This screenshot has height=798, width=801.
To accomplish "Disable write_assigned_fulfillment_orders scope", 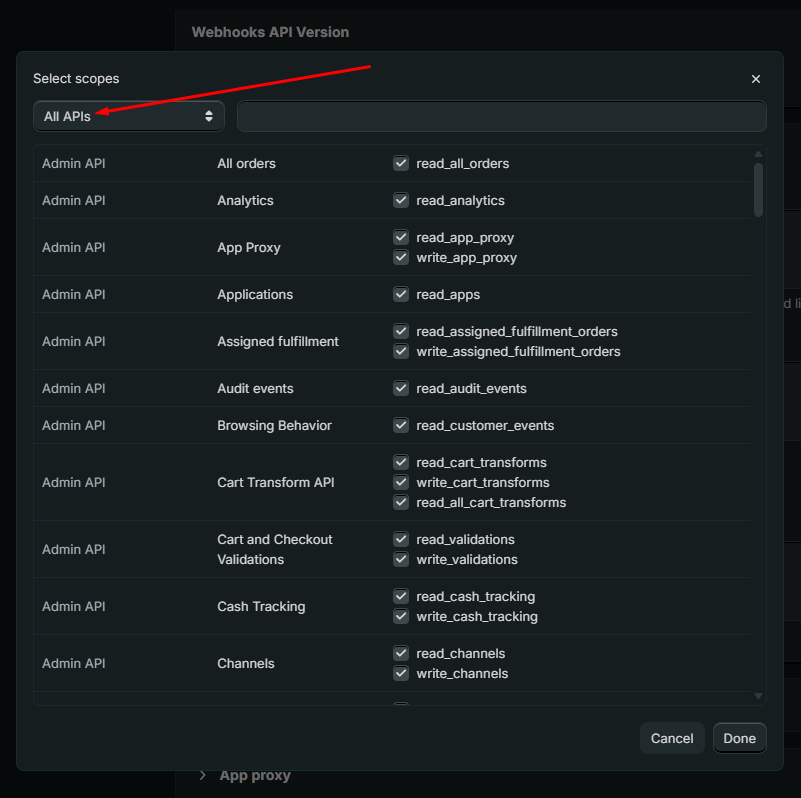I will click(401, 351).
